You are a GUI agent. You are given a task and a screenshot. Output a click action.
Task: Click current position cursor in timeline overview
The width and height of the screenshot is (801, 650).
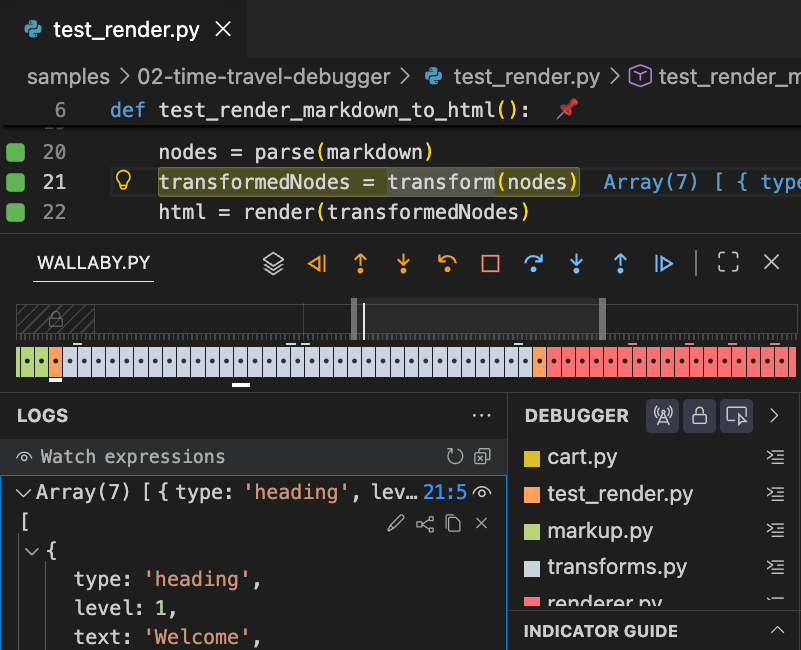pos(364,321)
